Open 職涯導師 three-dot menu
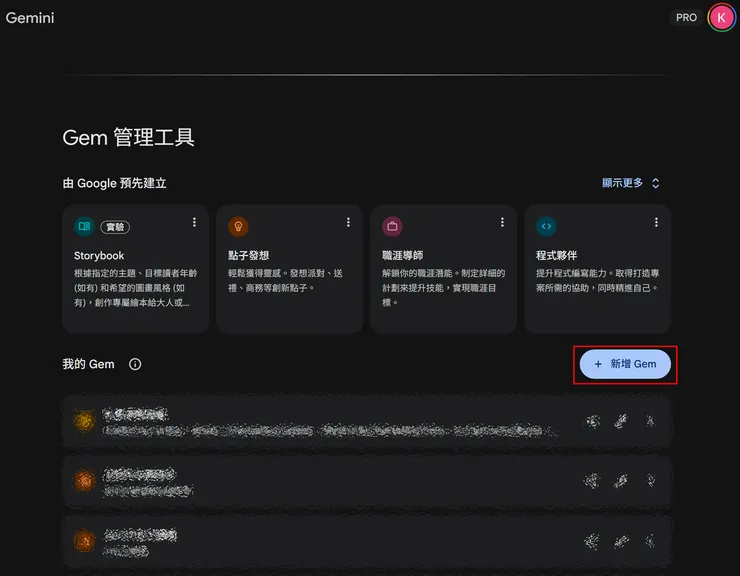 pos(502,222)
